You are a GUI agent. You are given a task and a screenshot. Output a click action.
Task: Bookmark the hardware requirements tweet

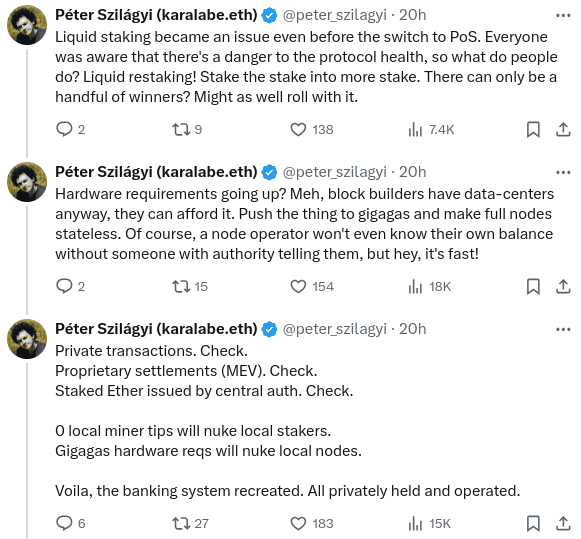533,286
